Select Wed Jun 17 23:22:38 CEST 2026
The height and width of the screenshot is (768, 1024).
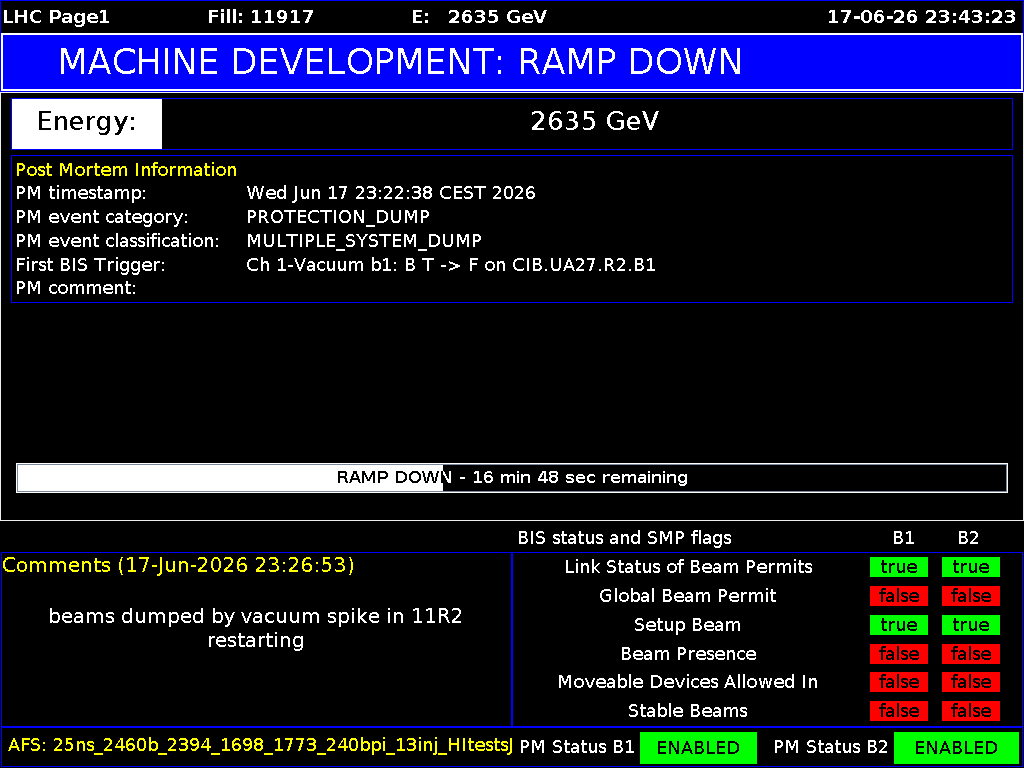(x=391, y=193)
